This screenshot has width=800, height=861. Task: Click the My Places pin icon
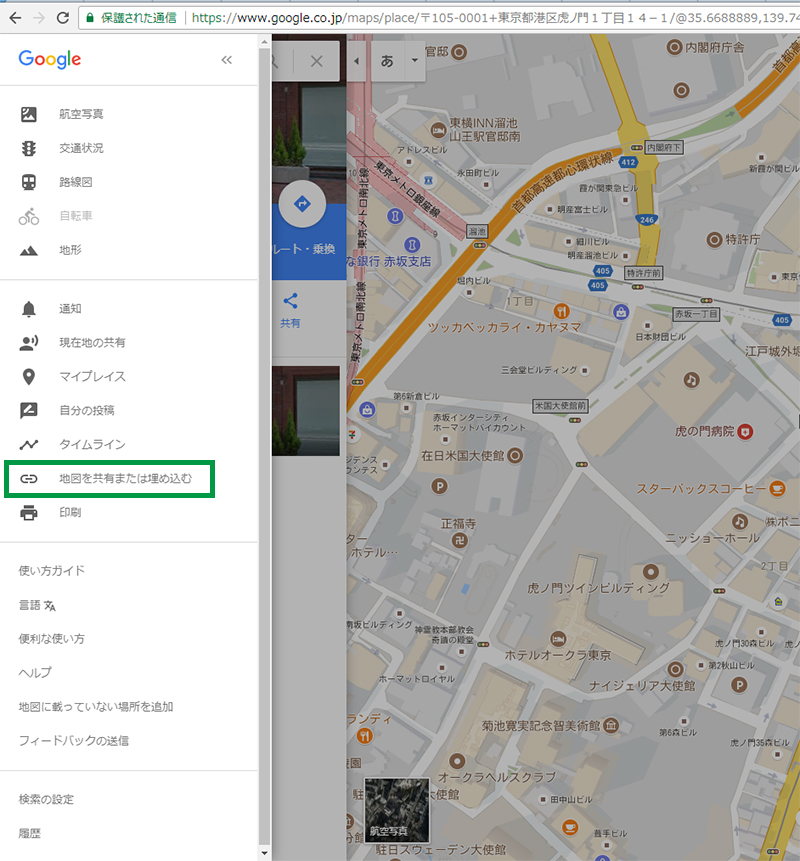29,377
